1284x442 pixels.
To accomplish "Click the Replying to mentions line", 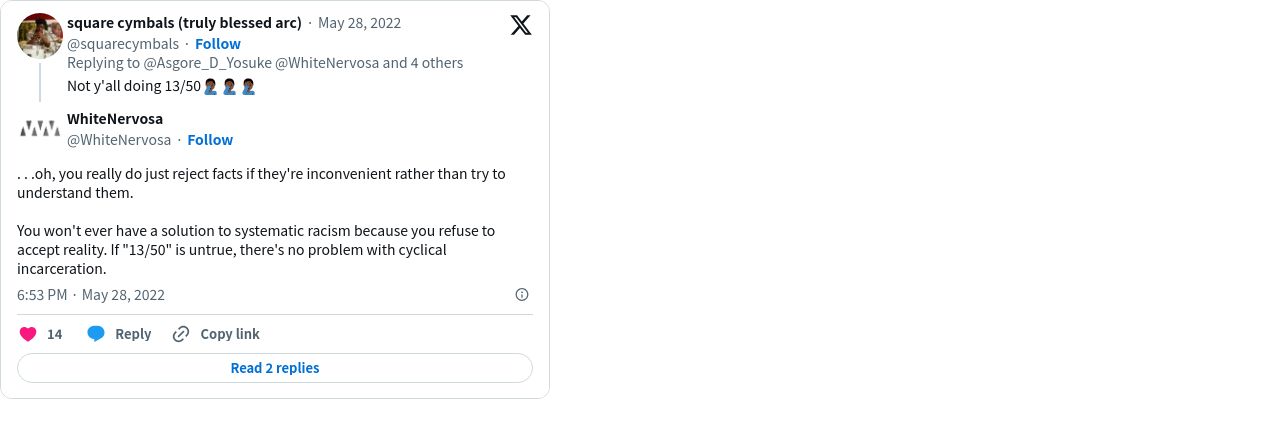I will click(x=265, y=63).
